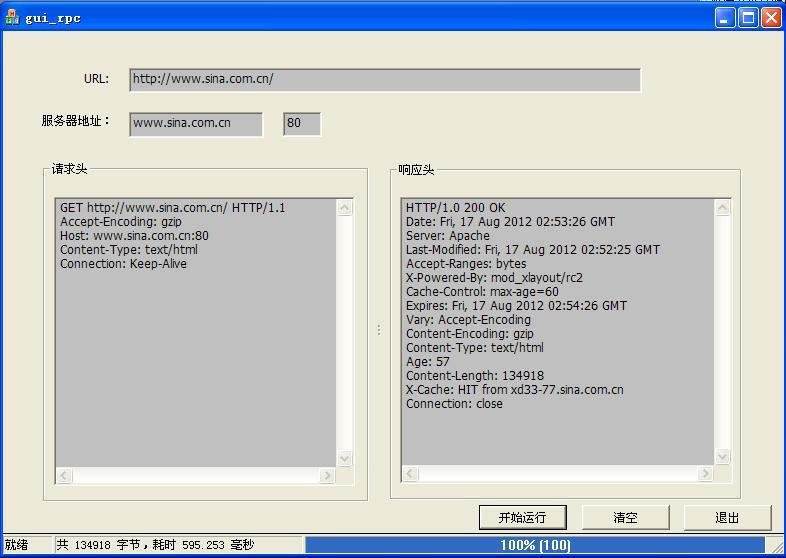Click the 请求头 group label
The image size is (786, 558).
click(x=69, y=169)
